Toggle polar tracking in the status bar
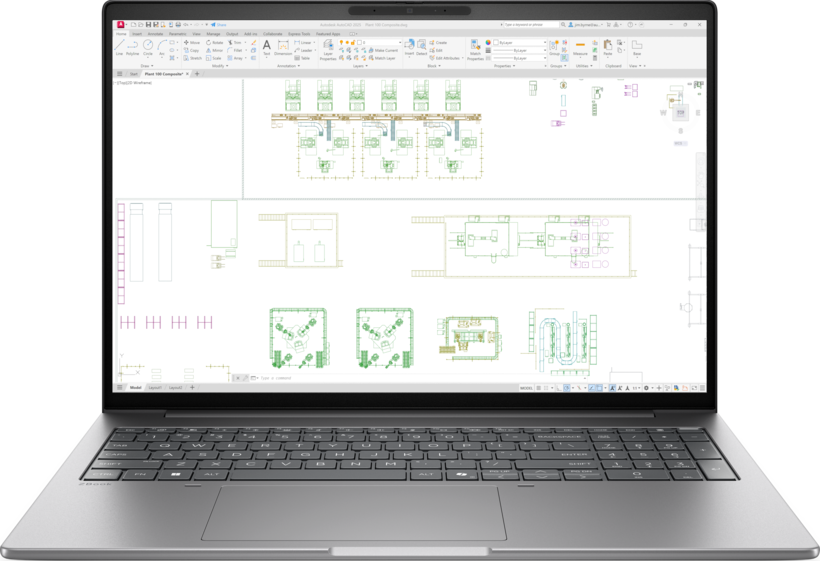The image size is (820, 561). pyautogui.click(x=567, y=388)
